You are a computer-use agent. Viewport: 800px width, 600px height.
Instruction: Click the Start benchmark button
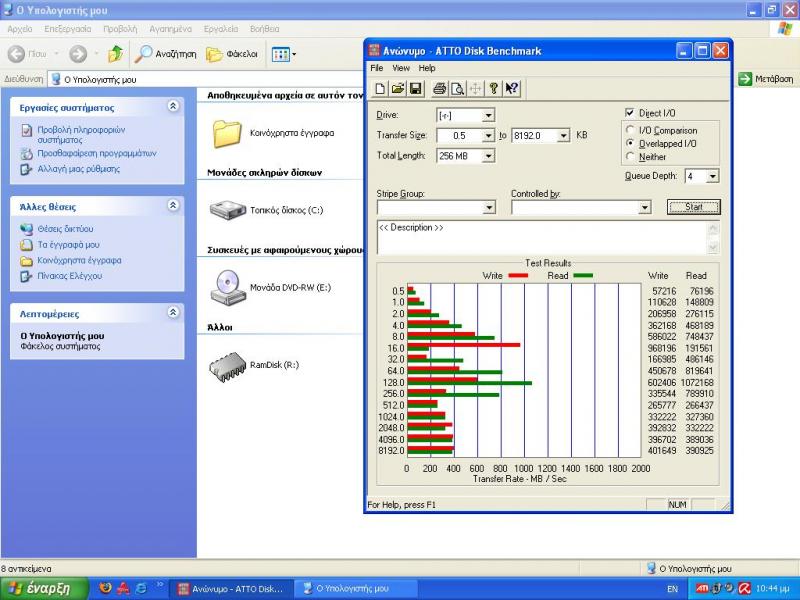point(693,207)
